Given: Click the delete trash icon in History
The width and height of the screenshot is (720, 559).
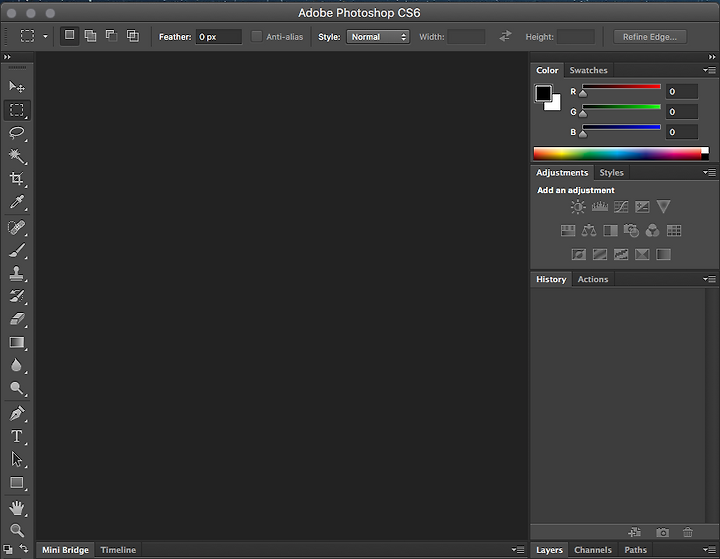Looking at the screenshot, I should coord(688,532).
